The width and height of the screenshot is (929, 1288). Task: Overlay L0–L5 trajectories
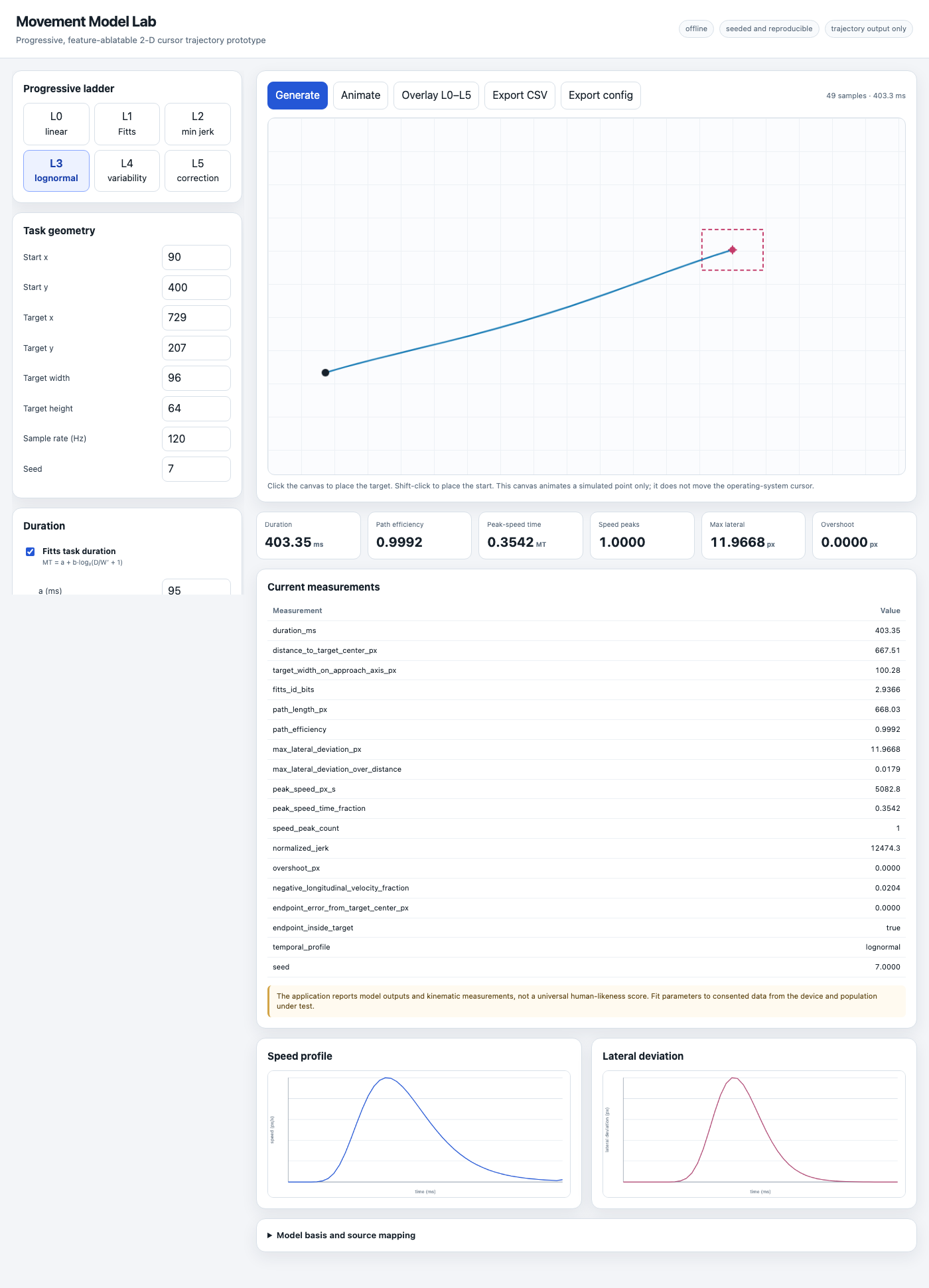pyautogui.click(x=436, y=96)
